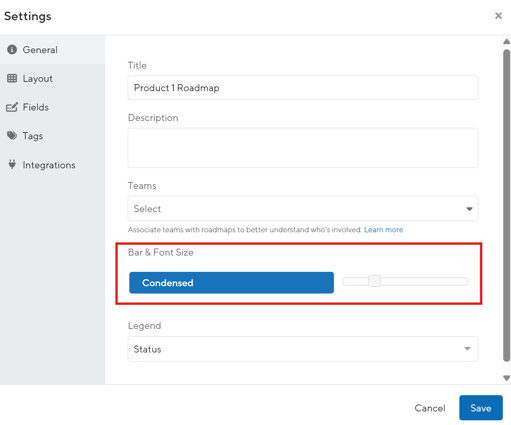
Task: Open the Learn more link
Action: (x=383, y=230)
